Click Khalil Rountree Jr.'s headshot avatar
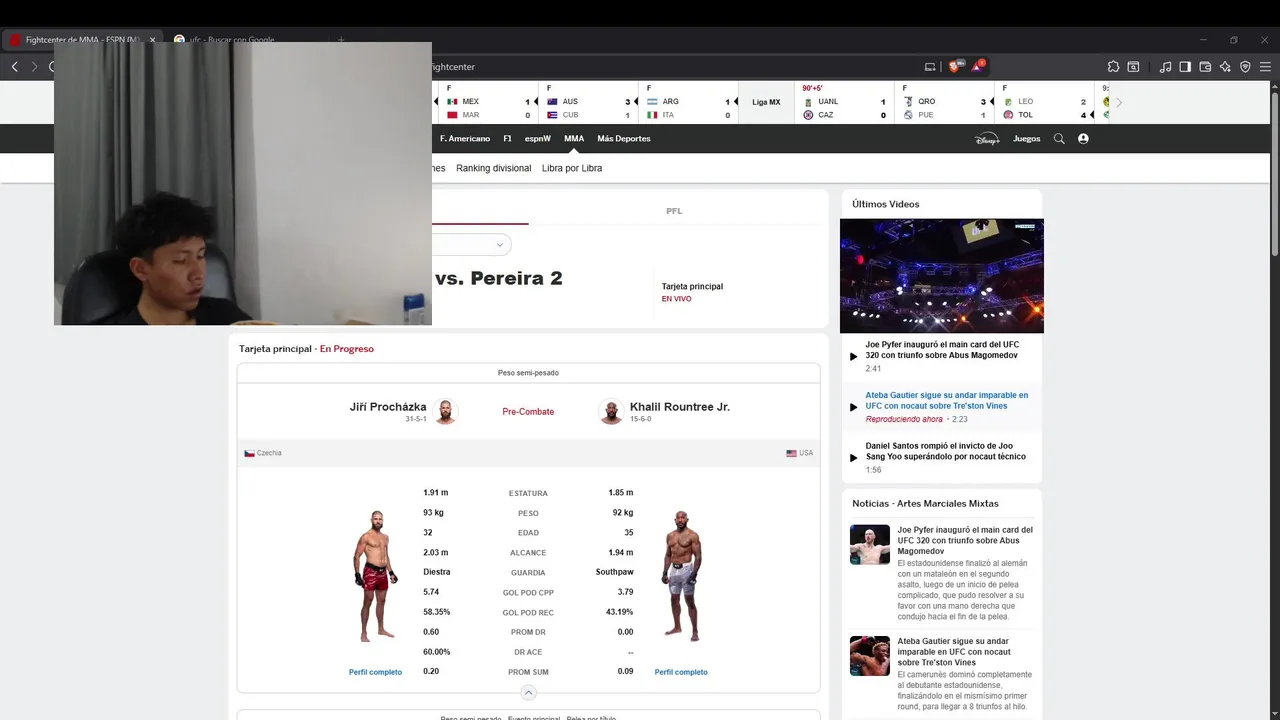The height and width of the screenshot is (720, 1280). coord(611,412)
